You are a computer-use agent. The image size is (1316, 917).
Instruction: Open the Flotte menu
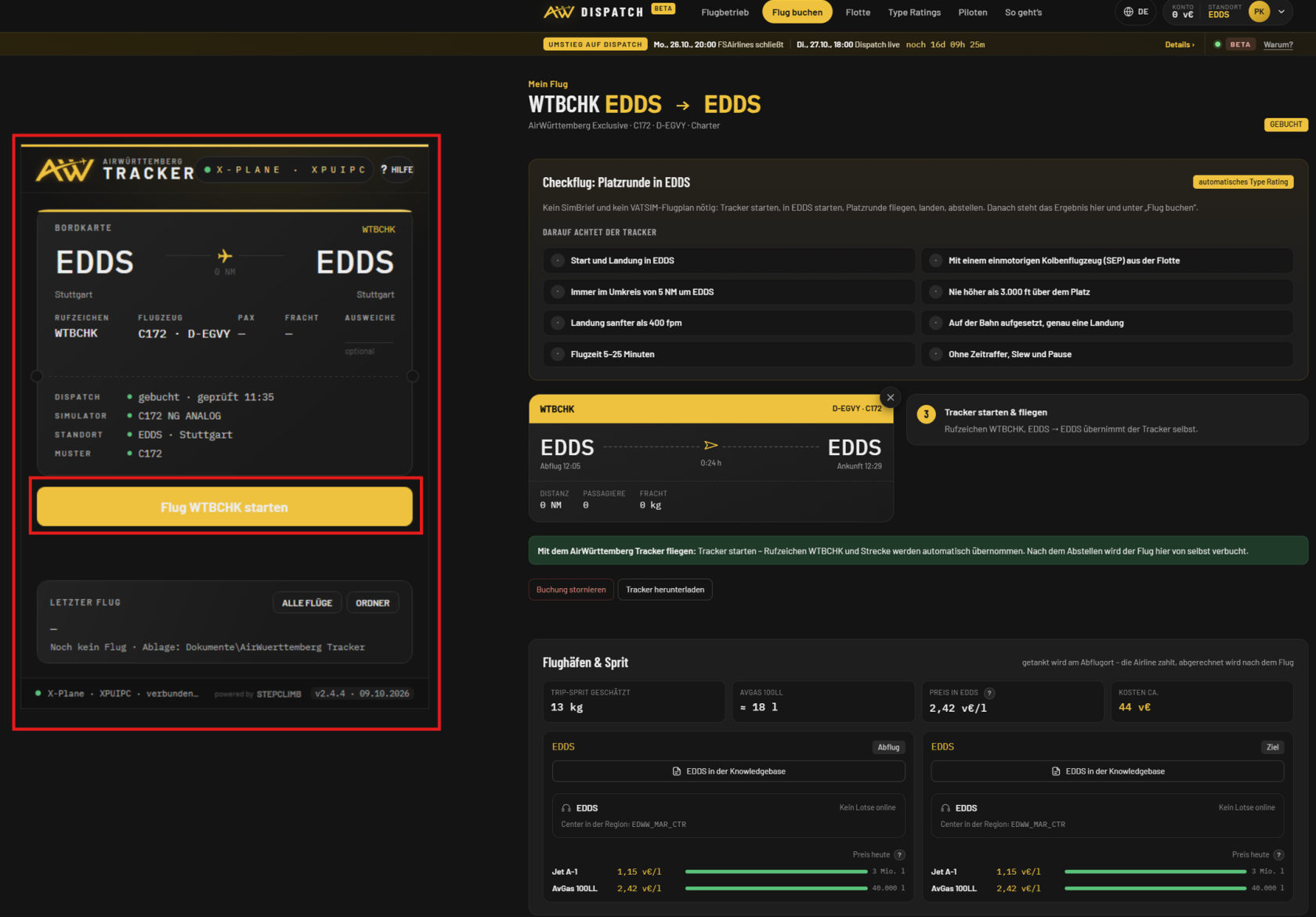(858, 13)
